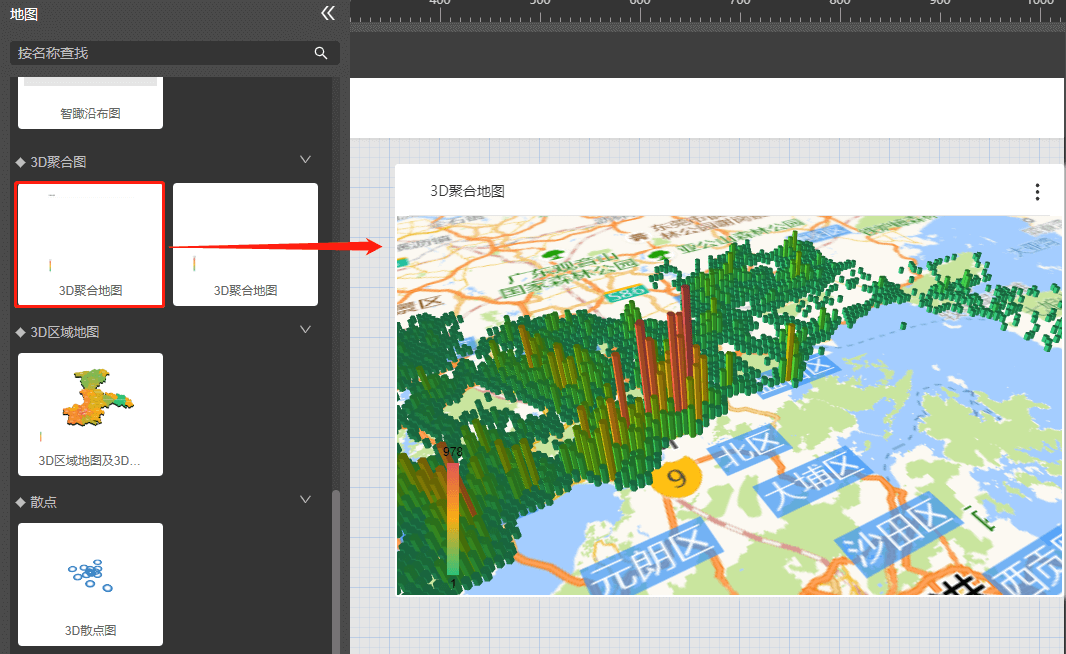Click the magnifier icon in search box

click(321, 53)
